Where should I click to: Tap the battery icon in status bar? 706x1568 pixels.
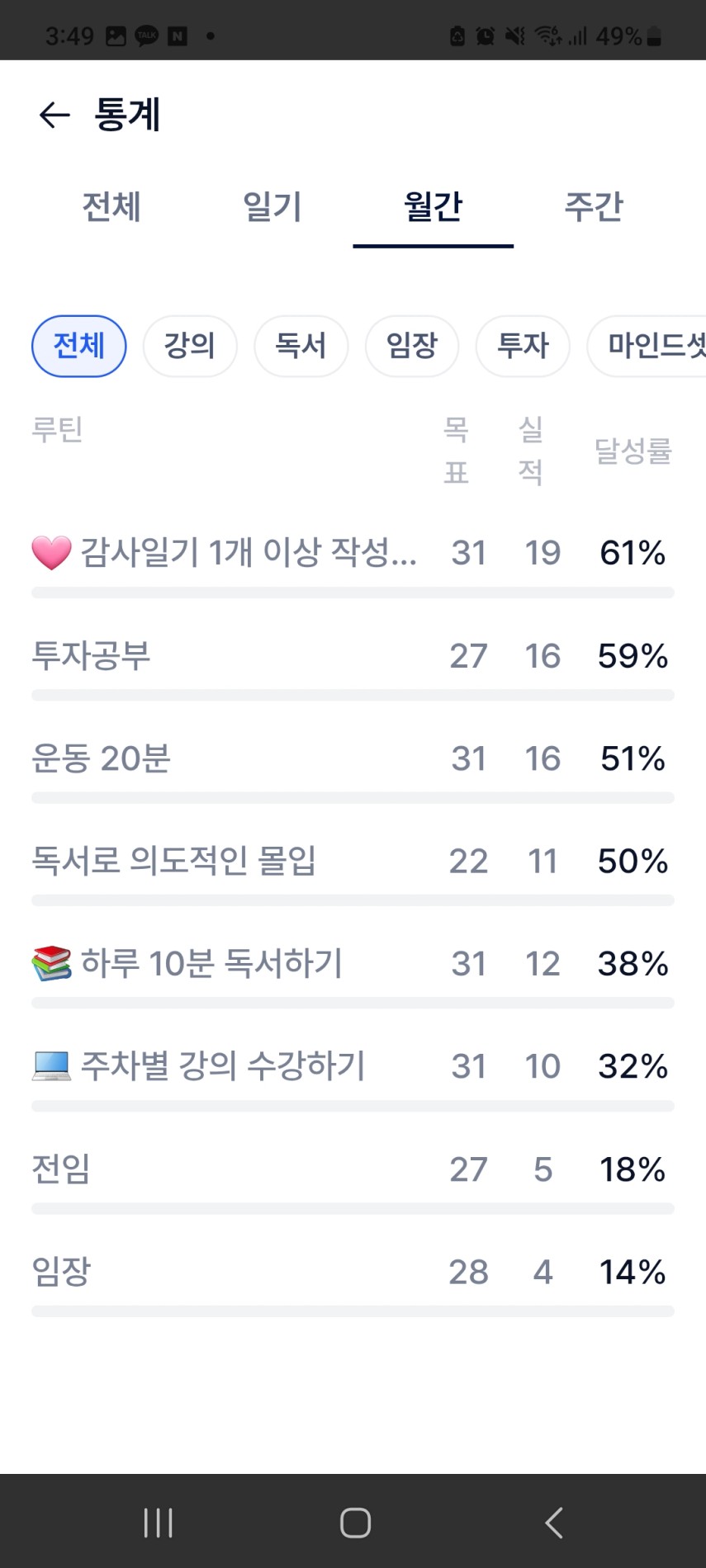(x=654, y=36)
